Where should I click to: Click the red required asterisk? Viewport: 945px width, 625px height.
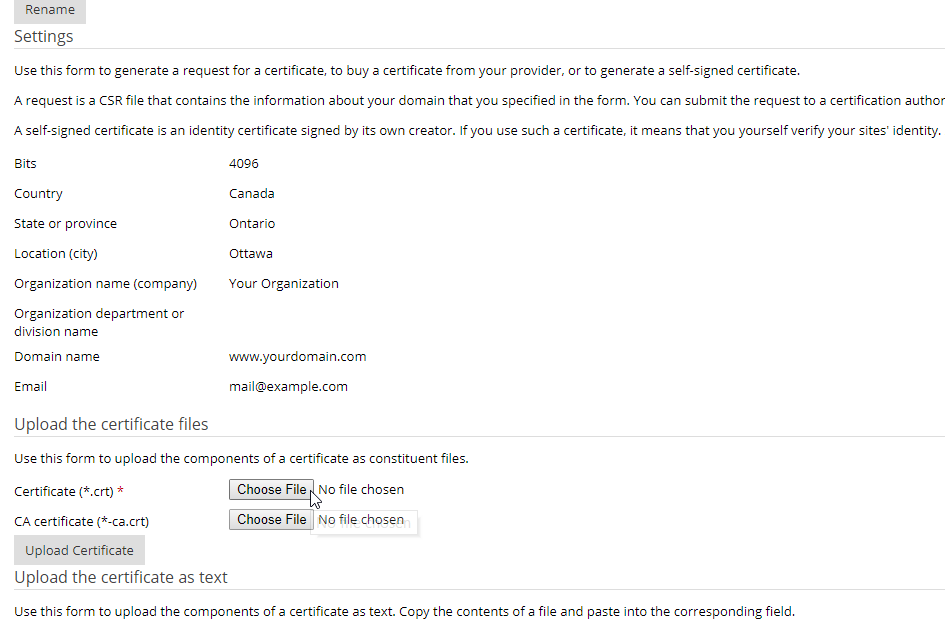pyautogui.click(x=121, y=491)
